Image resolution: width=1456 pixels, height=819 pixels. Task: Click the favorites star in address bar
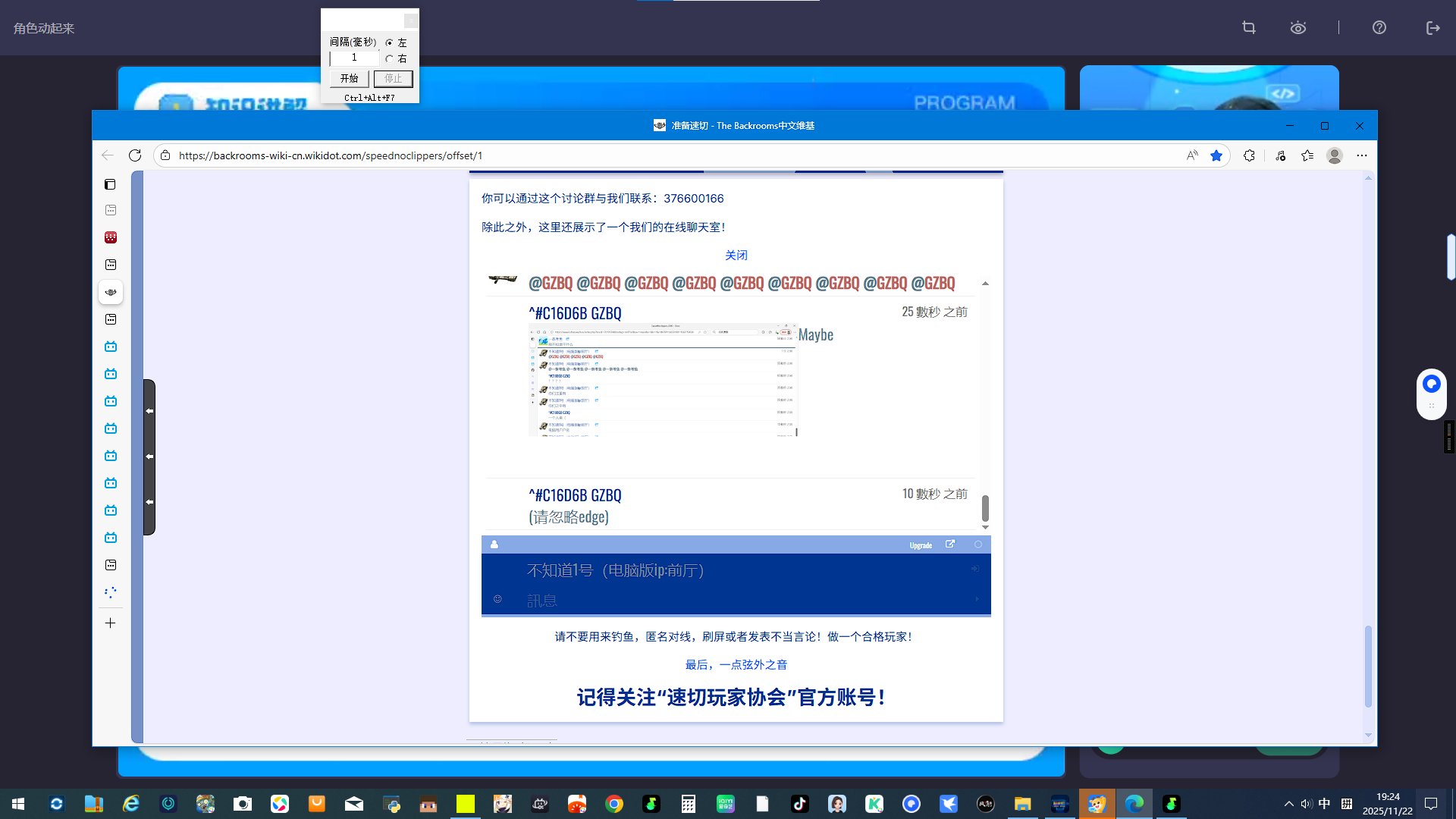click(x=1216, y=155)
